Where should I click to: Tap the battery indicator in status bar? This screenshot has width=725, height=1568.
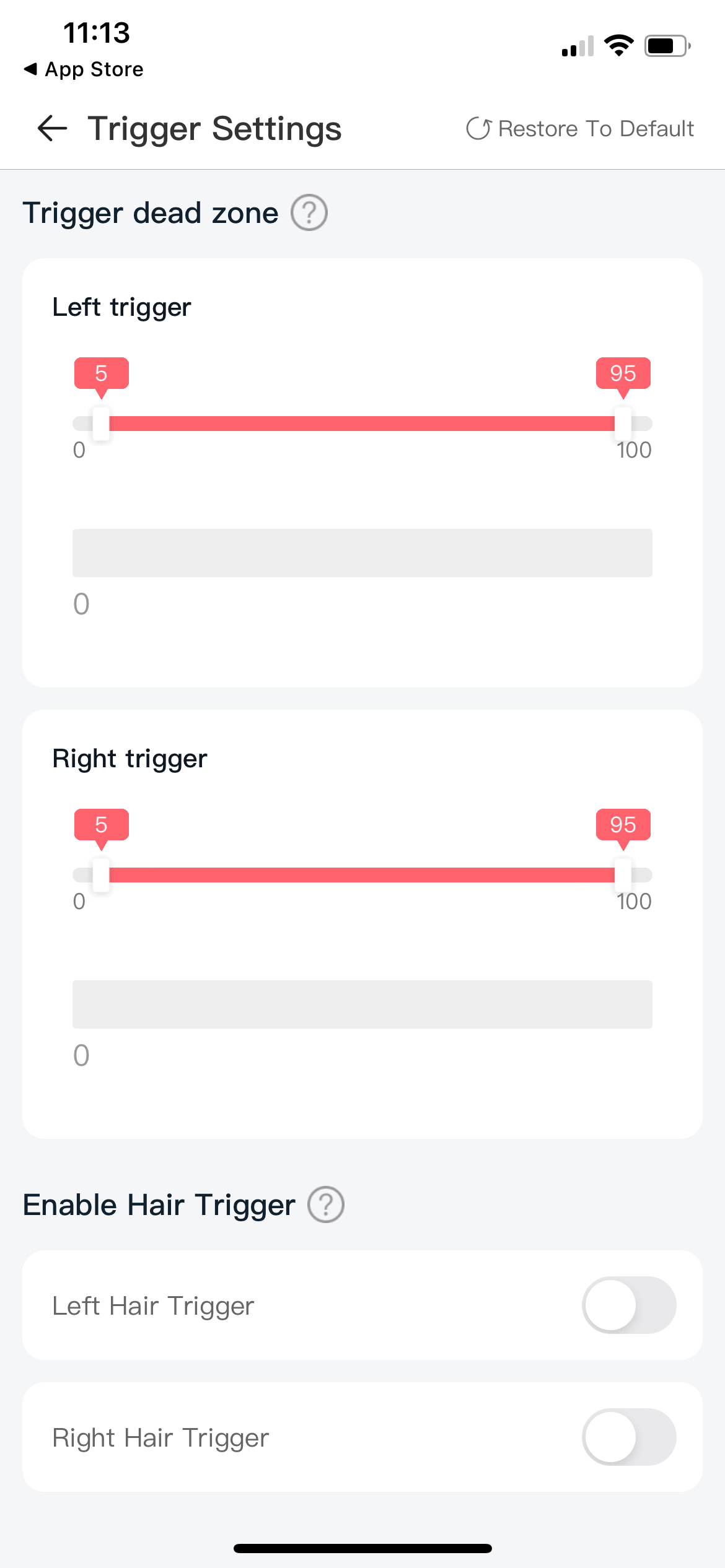(x=667, y=46)
